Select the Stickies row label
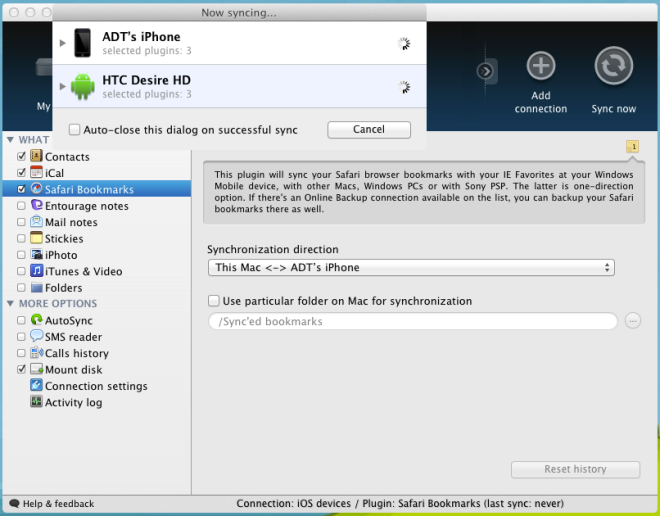Image resolution: width=660 pixels, height=516 pixels. [x=64, y=239]
